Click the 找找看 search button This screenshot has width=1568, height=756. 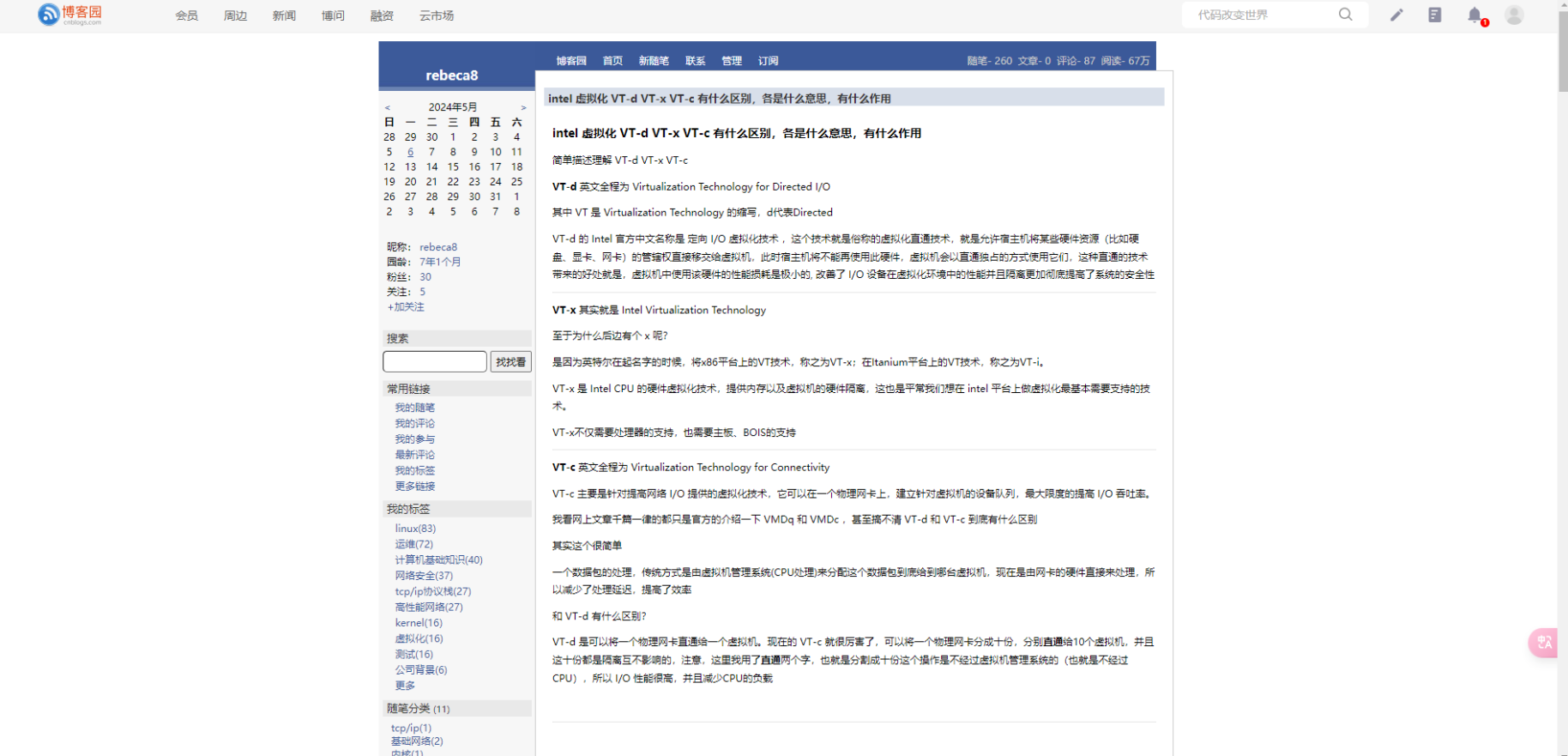point(511,361)
